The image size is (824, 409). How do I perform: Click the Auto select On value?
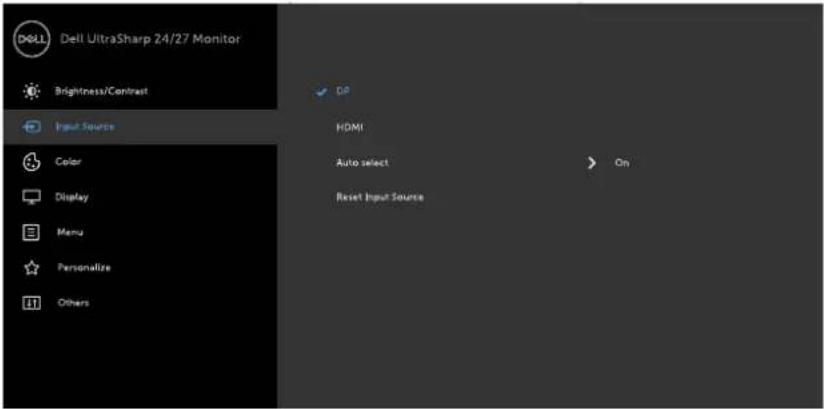pyautogui.click(x=622, y=163)
